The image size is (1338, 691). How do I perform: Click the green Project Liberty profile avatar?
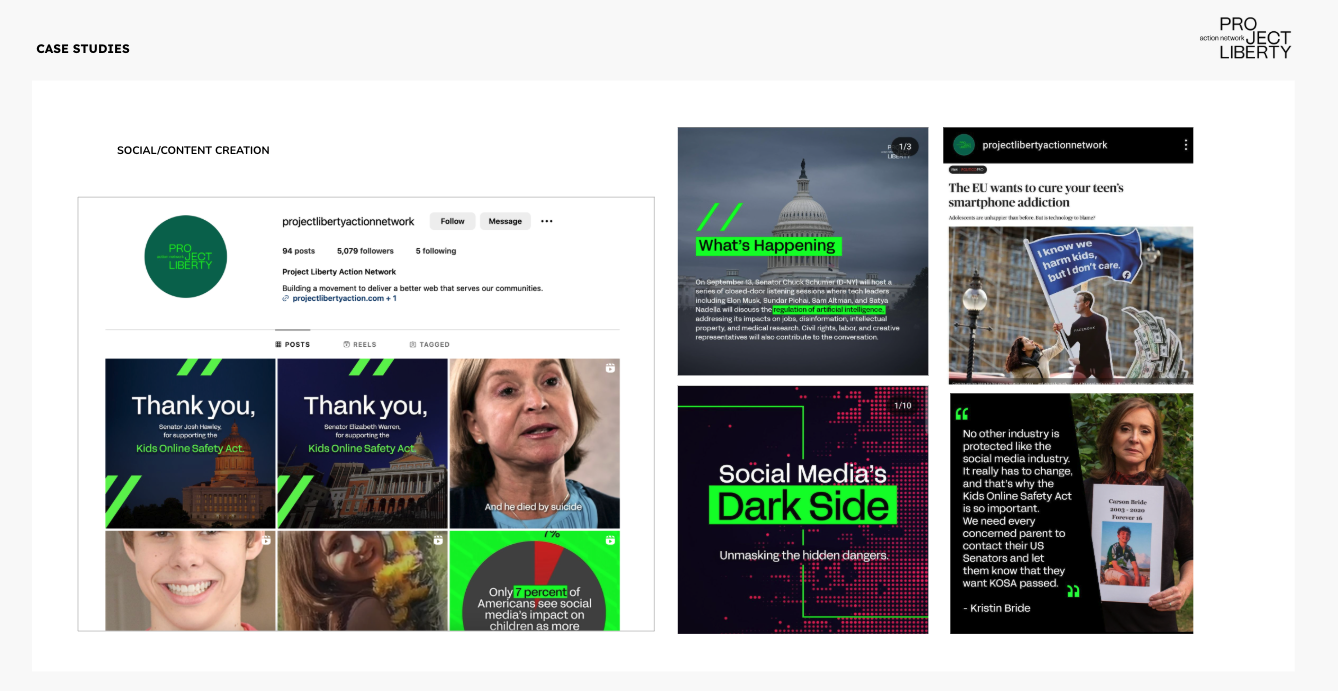(186, 256)
